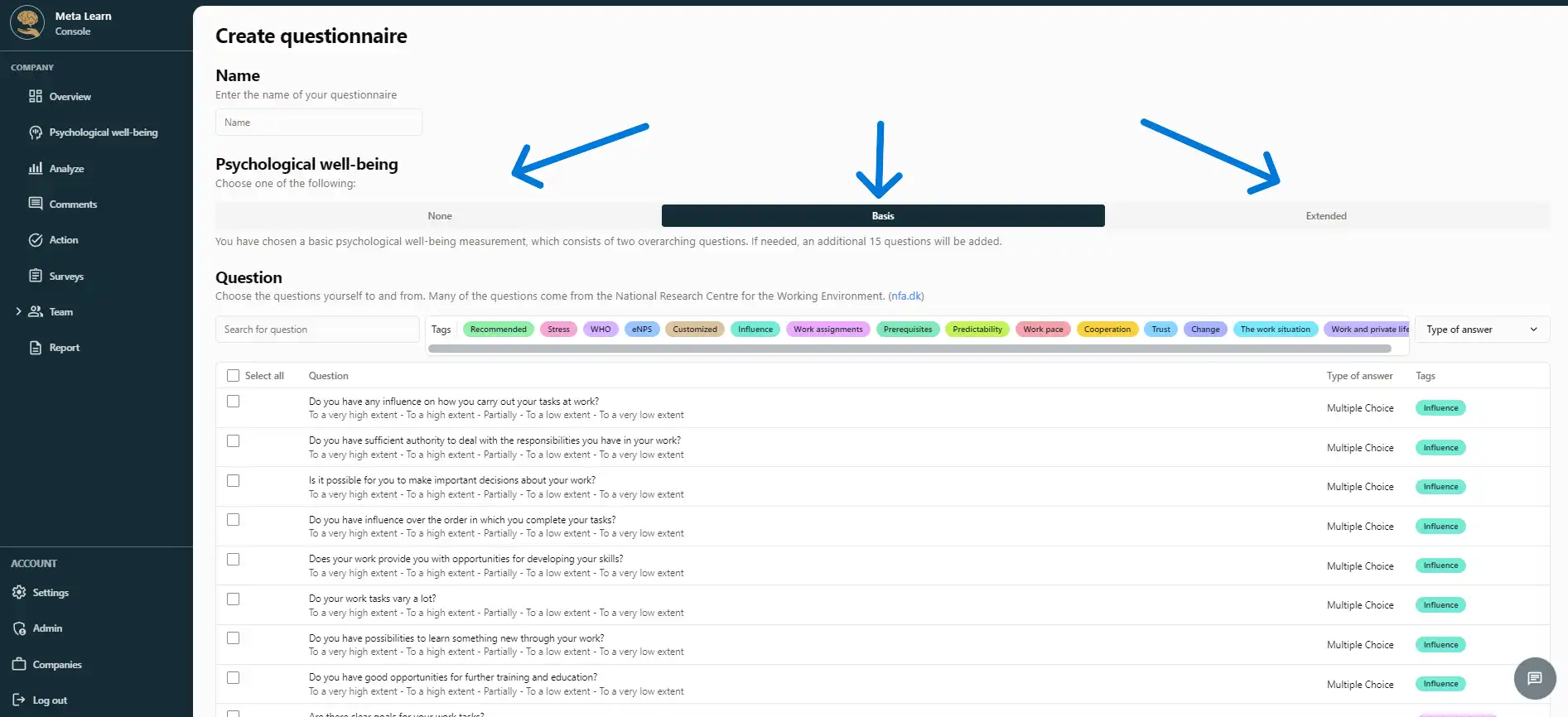Select the Extended well-being option

[1325, 216]
